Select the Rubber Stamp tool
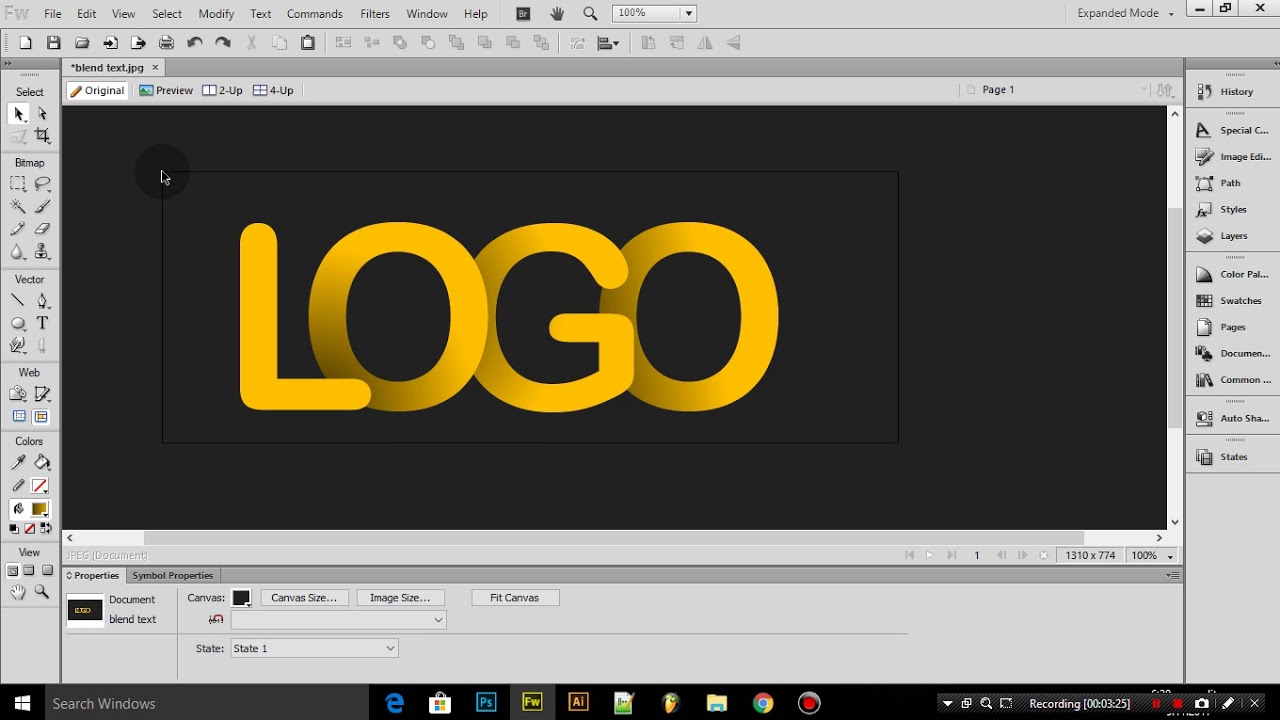This screenshot has width=1280, height=720. click(x=42, y=252)
